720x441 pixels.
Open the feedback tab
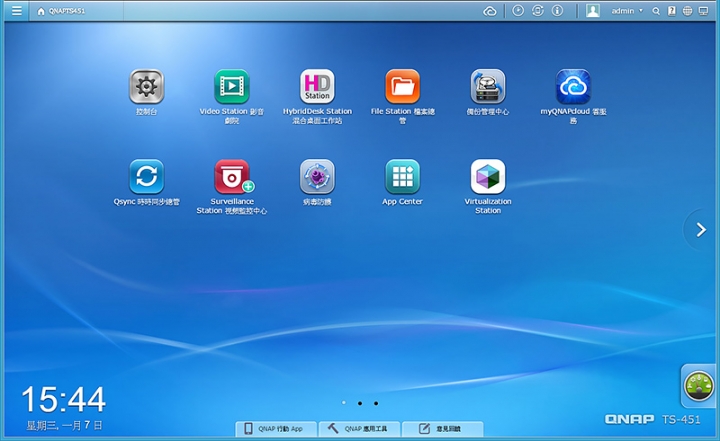[x=442, y=429]
